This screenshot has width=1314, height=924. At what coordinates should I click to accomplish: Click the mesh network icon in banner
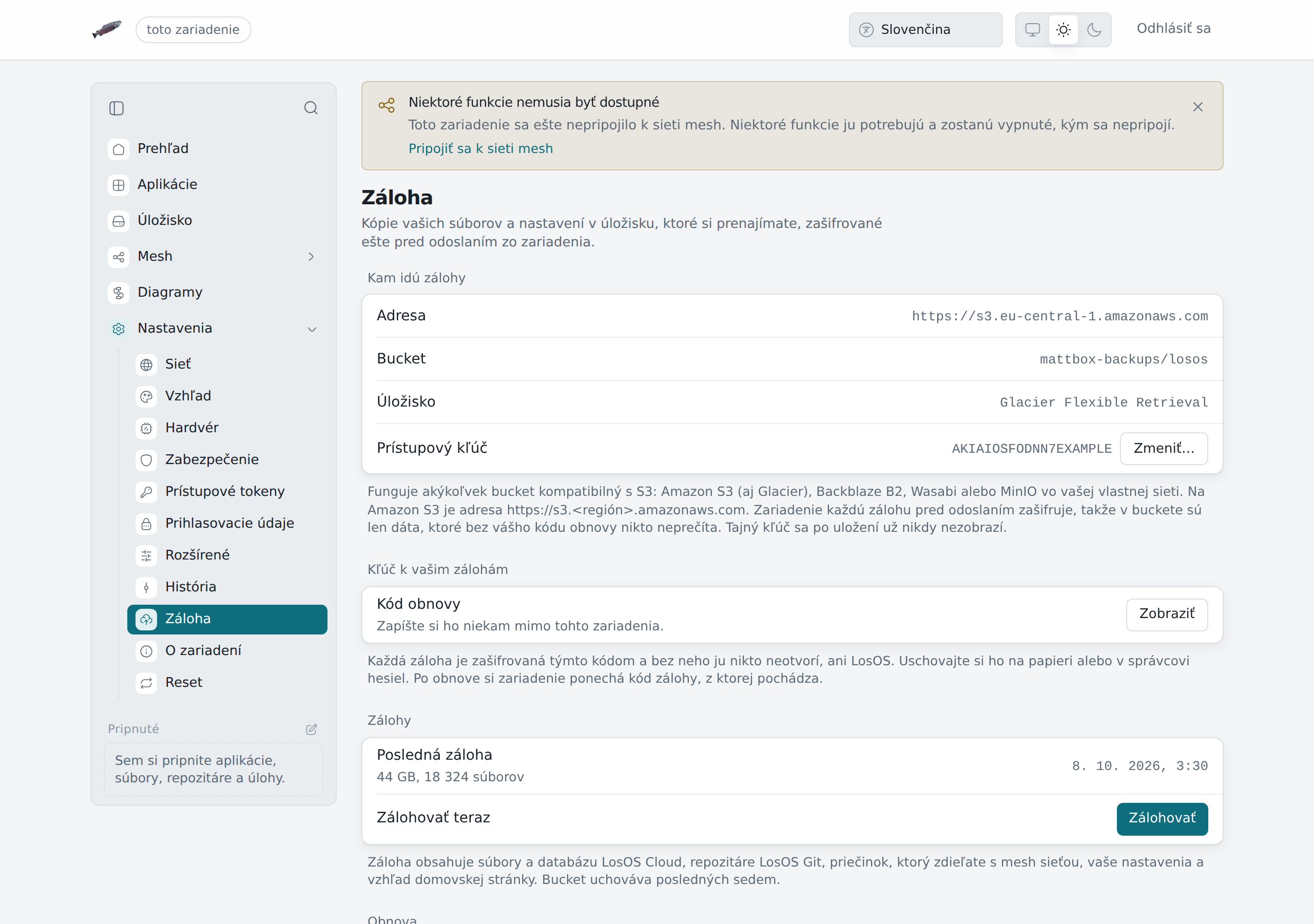(x=387, y=105)
